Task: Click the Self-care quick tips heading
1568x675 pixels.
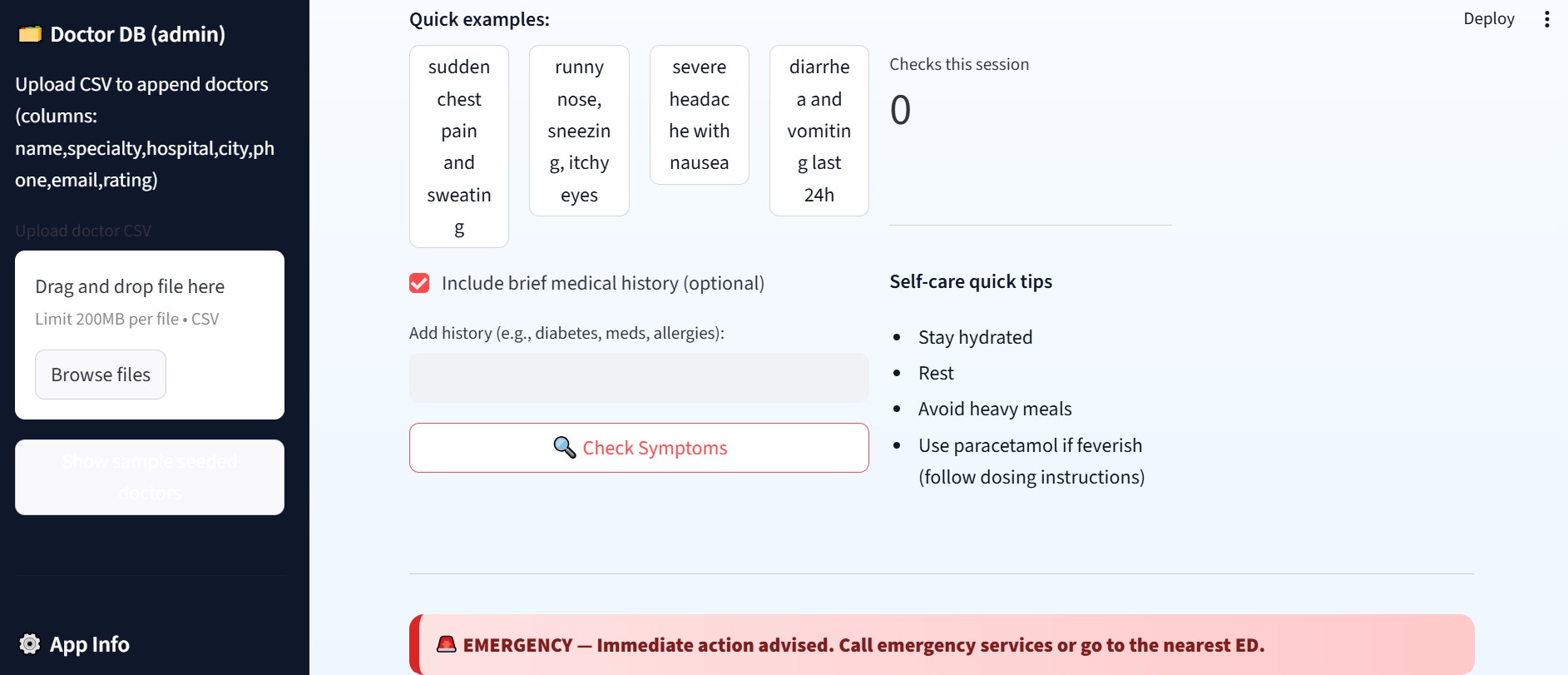Action: [970, 281]
